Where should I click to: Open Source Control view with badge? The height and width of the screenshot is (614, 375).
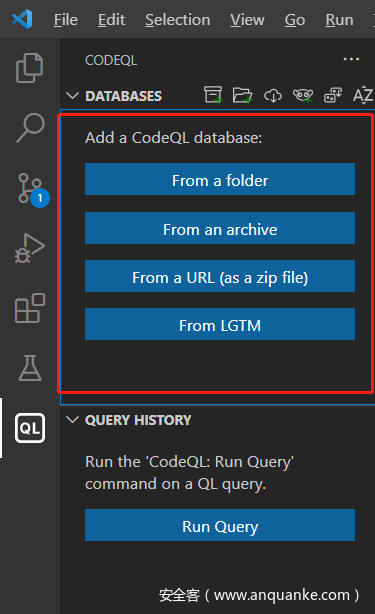click(33, 189)
